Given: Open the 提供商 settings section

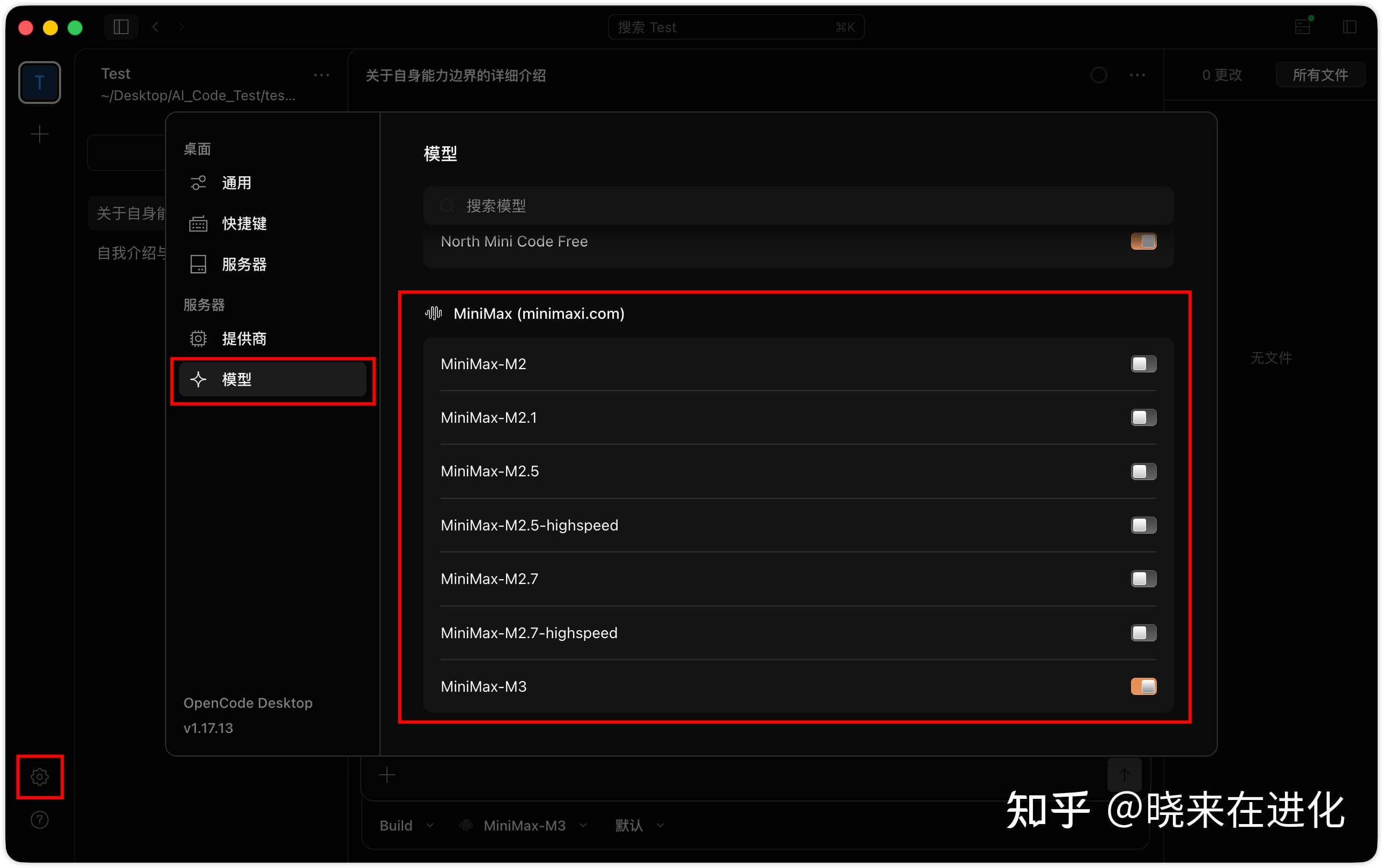Looking at the screenshot, I should (x=273, y=339).
